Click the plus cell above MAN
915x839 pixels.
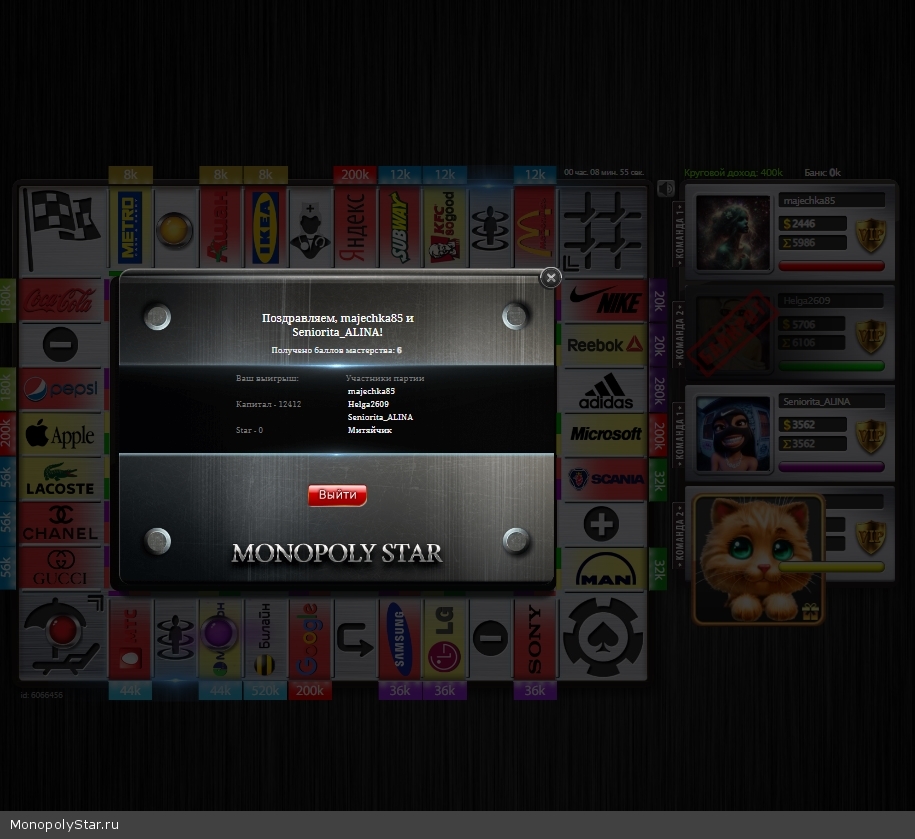pyautogui.click(x=604, y=524)
